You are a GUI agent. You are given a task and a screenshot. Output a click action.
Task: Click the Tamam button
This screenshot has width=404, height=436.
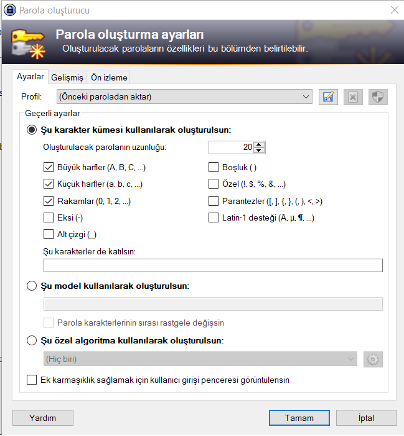point(299,418)
